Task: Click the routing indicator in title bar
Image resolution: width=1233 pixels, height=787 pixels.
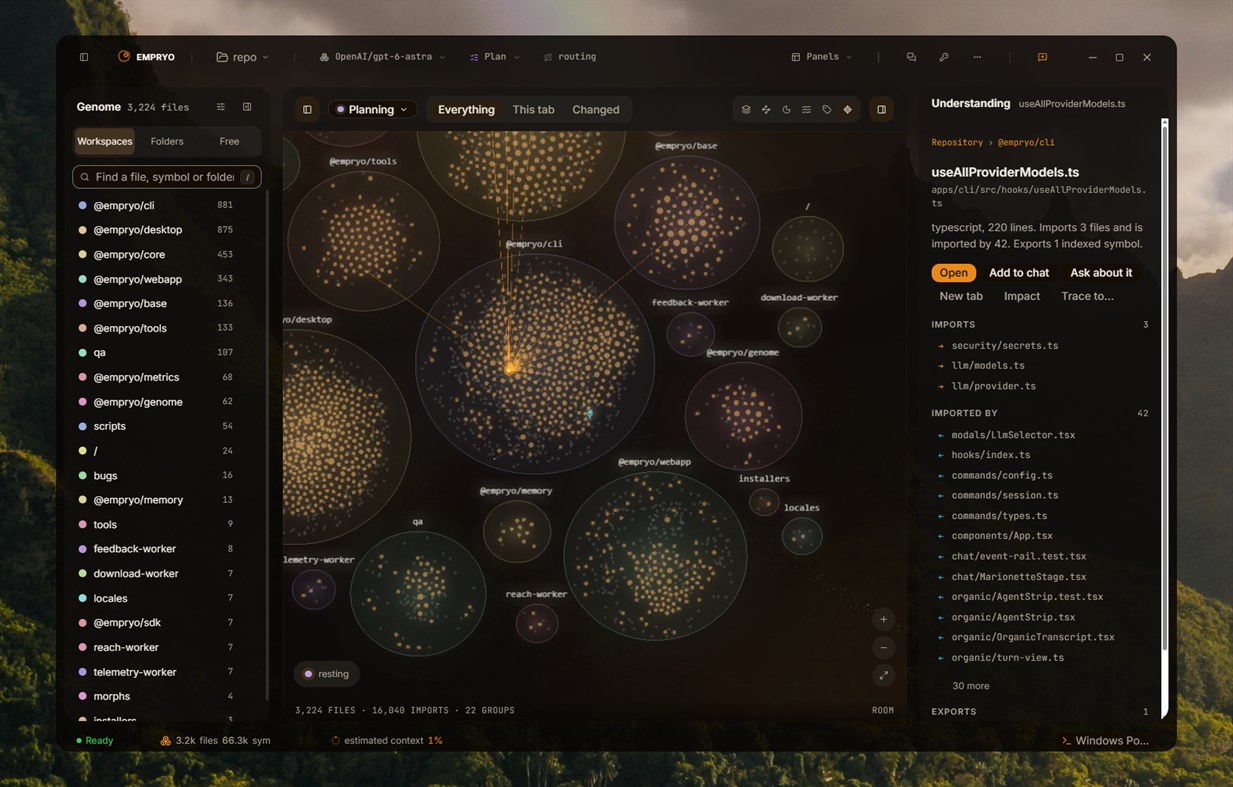Action: point(570,57)
